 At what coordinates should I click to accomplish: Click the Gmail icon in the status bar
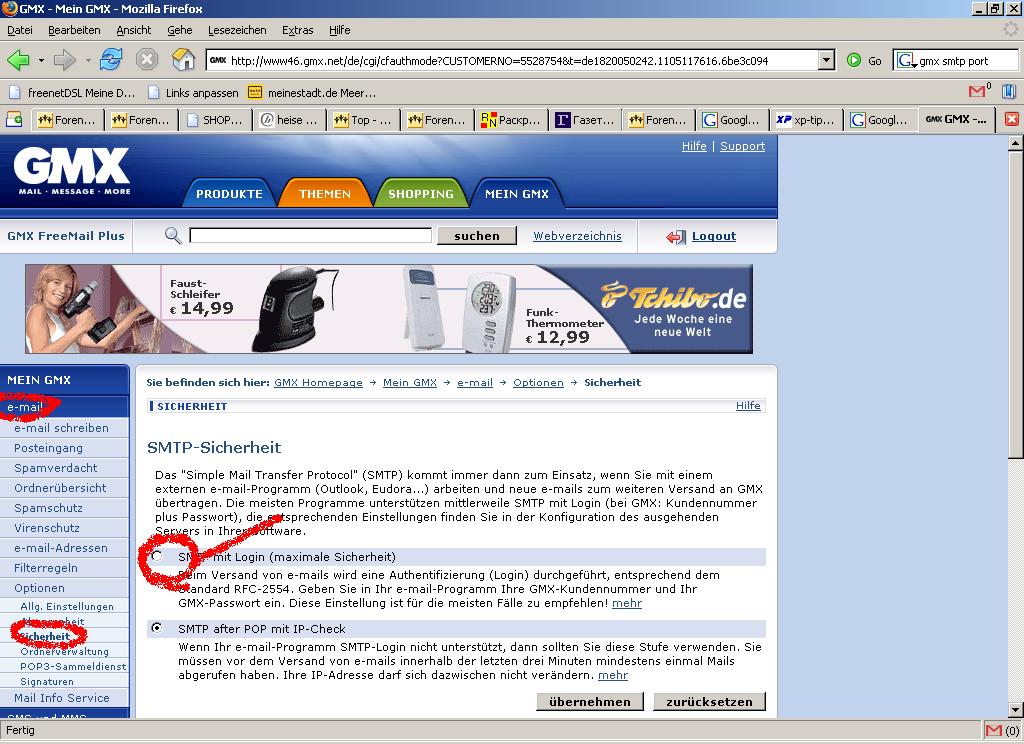(x=994, y=730)
